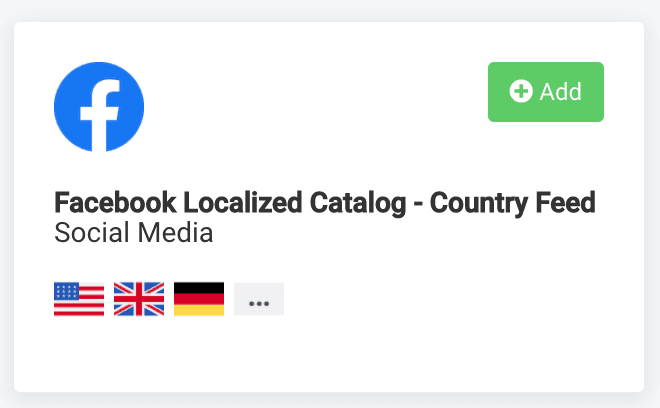
Task: Choose the Union Jack flag
Action: 139,299
